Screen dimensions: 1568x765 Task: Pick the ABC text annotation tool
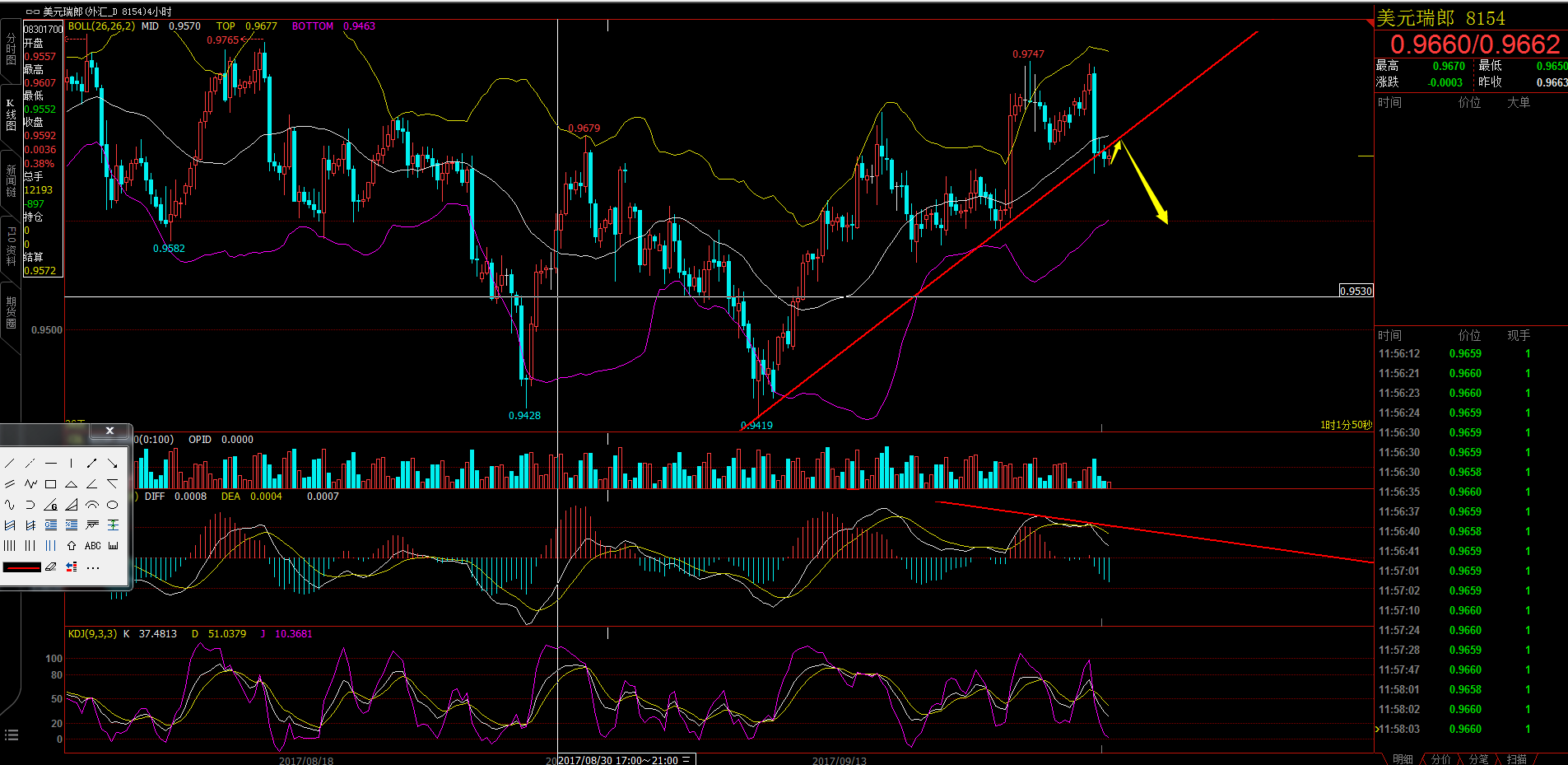click(x=93, y=546)
